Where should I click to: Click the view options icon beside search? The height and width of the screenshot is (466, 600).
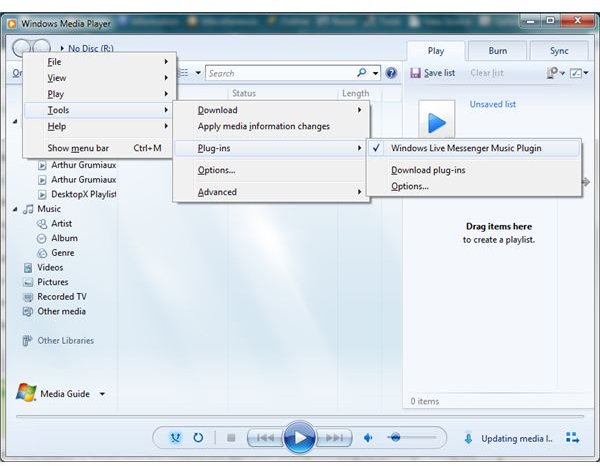(x=184, y=72)
